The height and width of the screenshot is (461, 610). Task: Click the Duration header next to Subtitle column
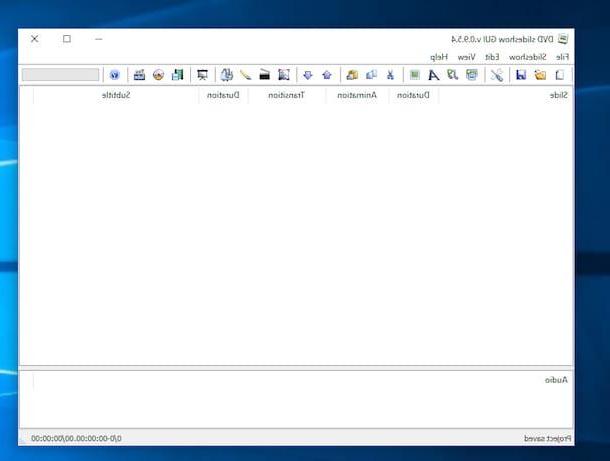[x=223, y=95]
